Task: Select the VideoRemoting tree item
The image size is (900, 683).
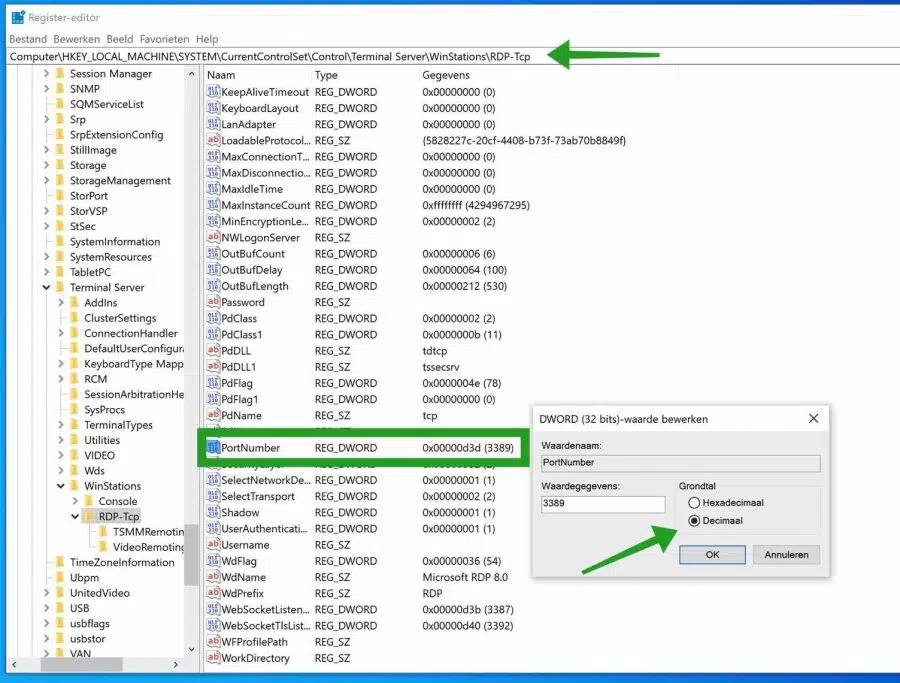Action: [x=148, y=547]
